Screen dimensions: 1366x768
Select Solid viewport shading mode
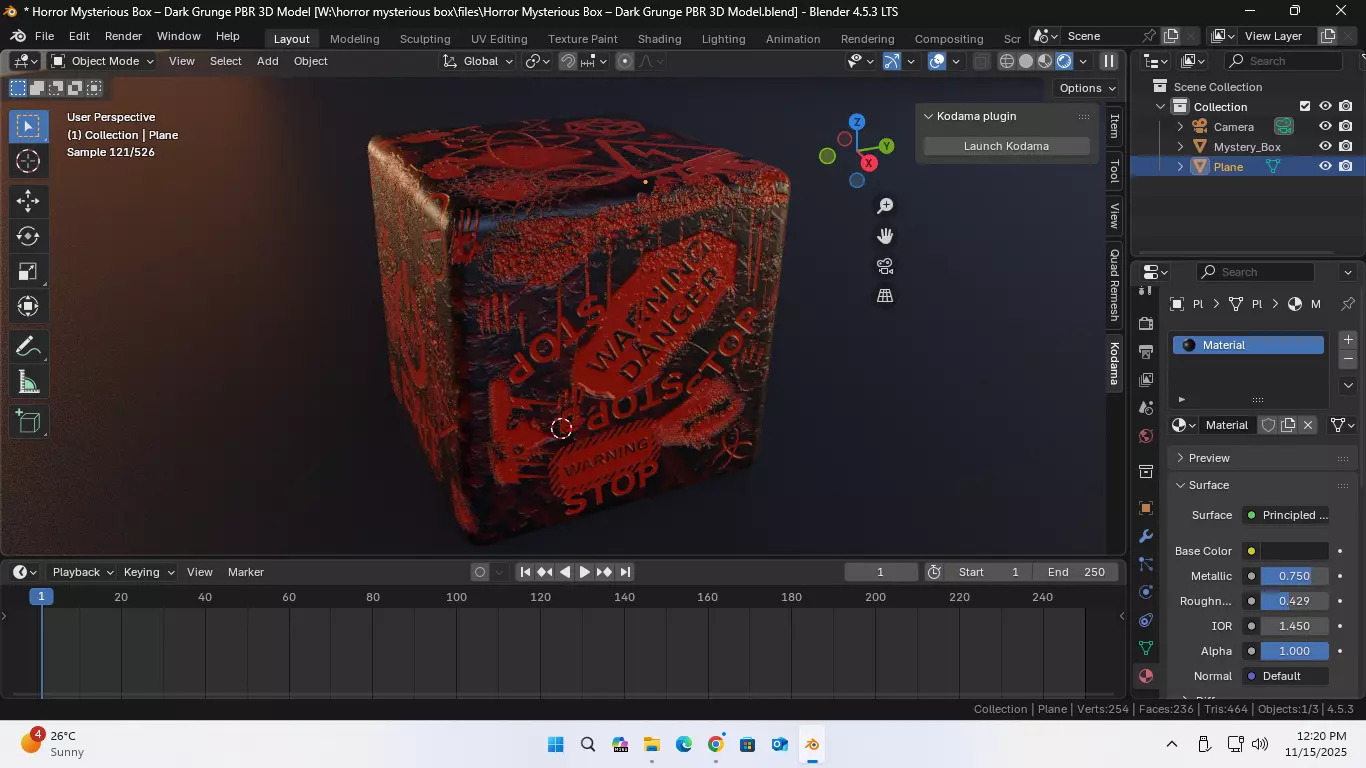tap(1026, 61)
